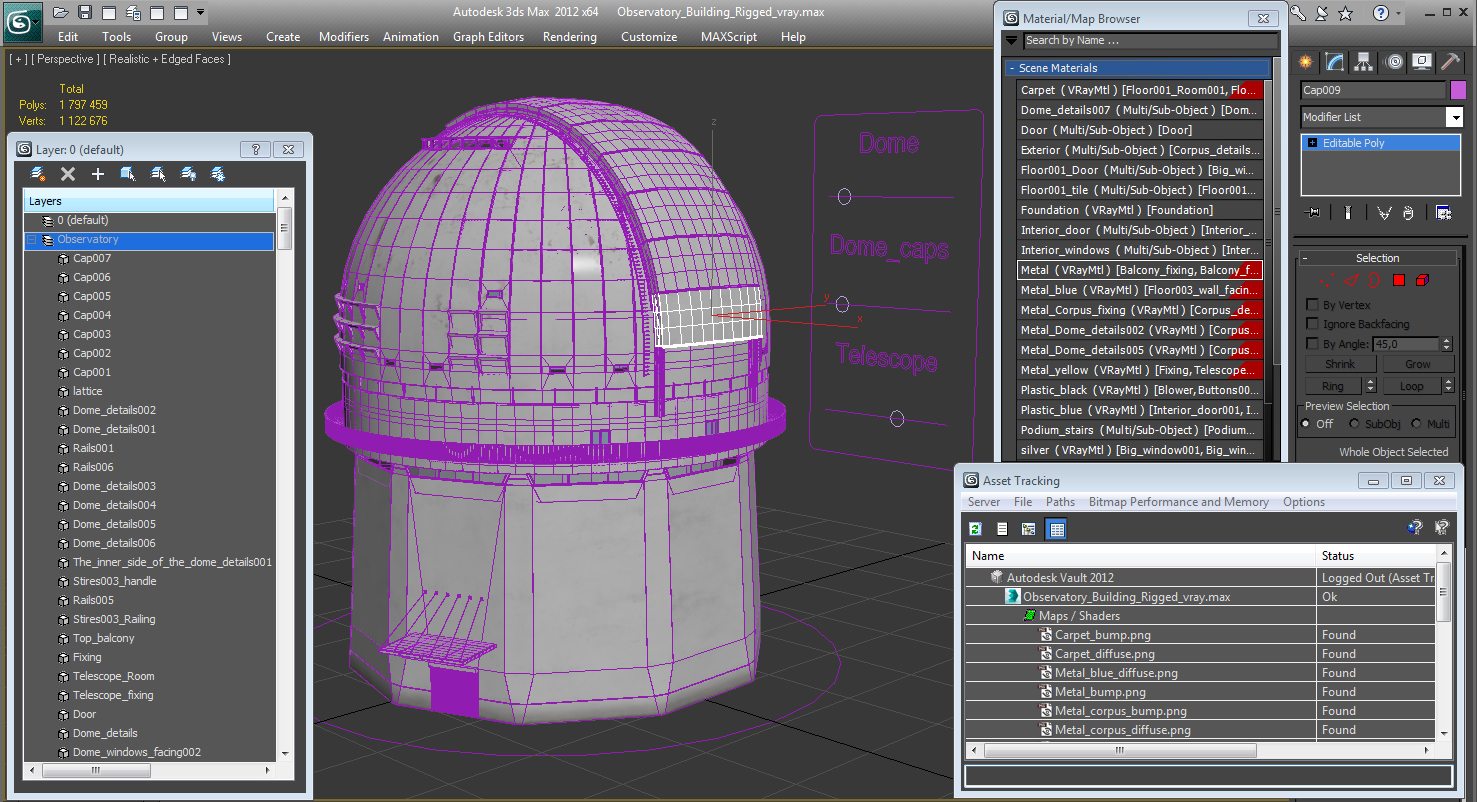Screen dimensions: 1477x802
Task: Click Delete layer X icon in Layer dialog
Action: [x=68, y=174]
